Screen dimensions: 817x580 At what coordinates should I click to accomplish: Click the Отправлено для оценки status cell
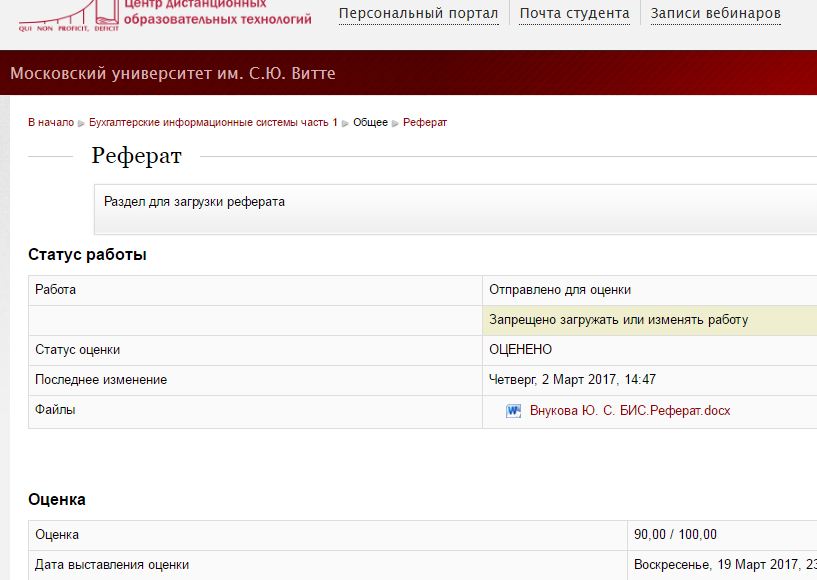pyautogui.click(x=559, y=290)
